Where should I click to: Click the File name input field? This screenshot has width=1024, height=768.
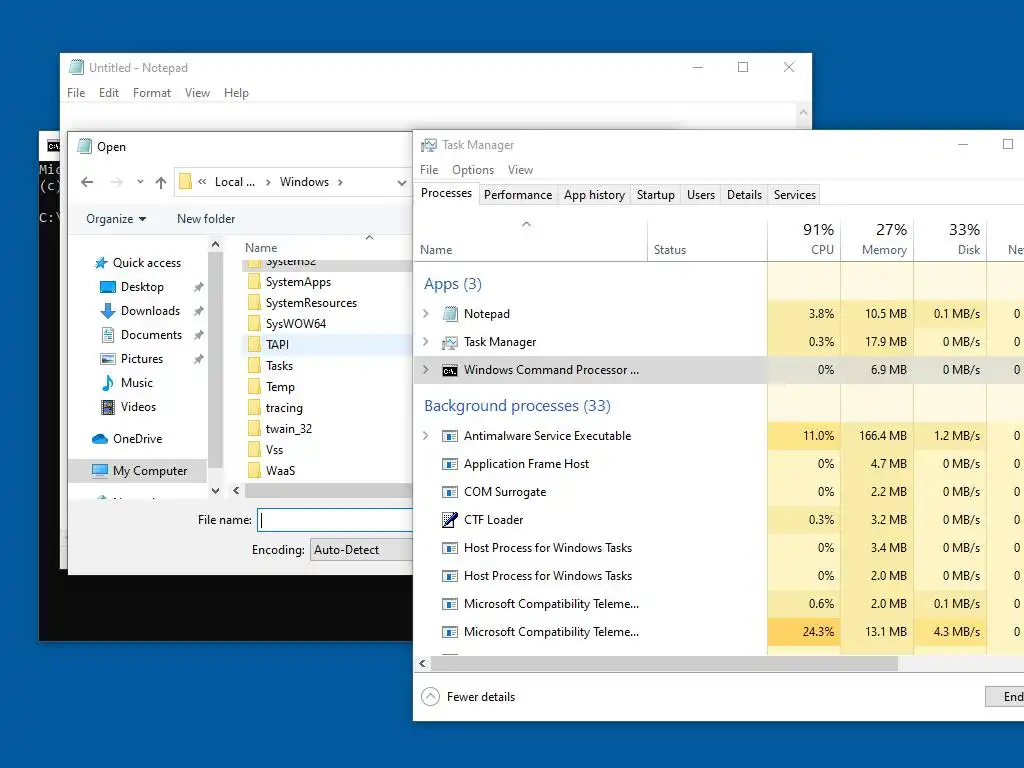point(335,520)
